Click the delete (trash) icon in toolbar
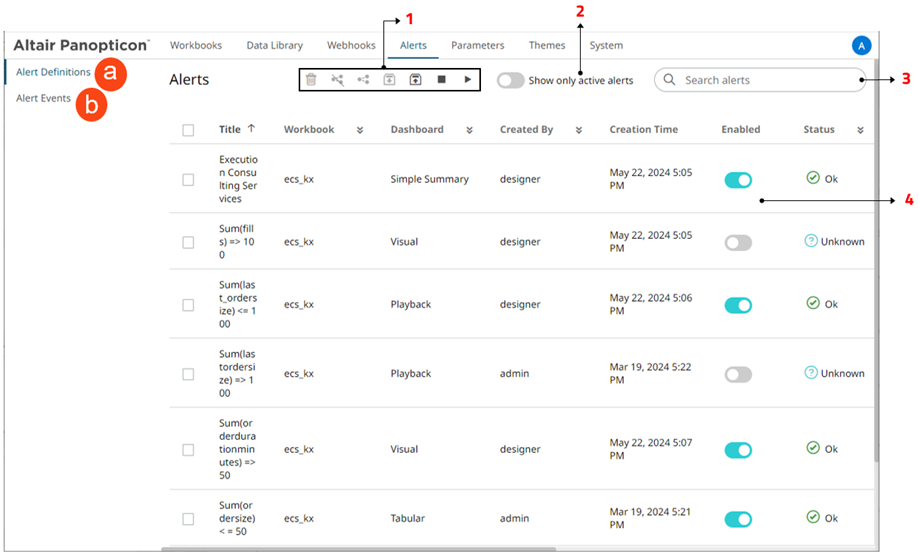The image size is (918, 554). (311, 80)
